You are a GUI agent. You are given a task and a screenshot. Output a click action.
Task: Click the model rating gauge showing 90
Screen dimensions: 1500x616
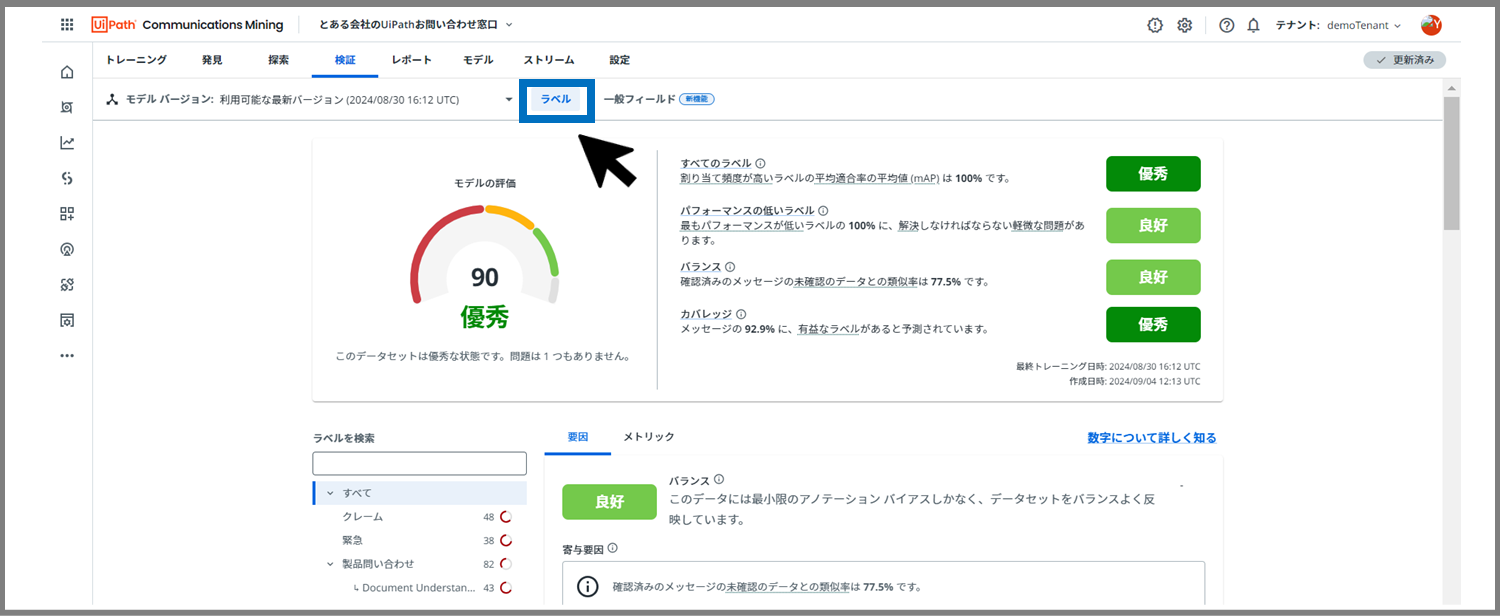point(485,255)
